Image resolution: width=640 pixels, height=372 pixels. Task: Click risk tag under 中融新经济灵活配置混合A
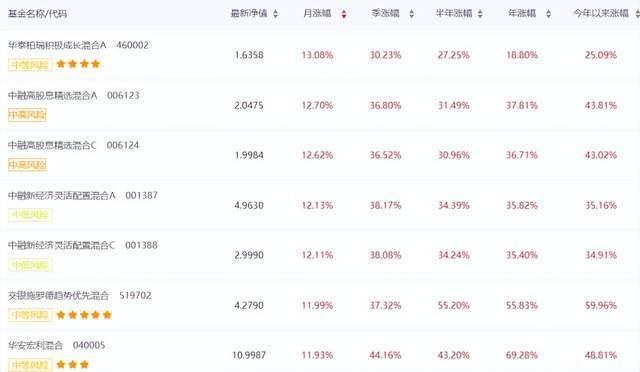tap(30, 215)
